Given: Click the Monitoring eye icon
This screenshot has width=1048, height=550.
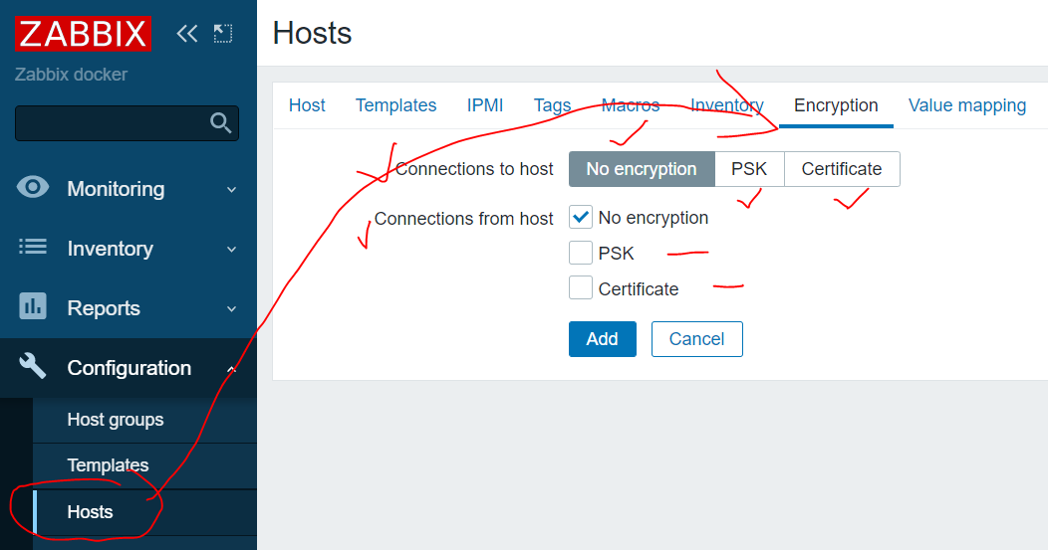Looking at the screenshot, I should 33,186.
